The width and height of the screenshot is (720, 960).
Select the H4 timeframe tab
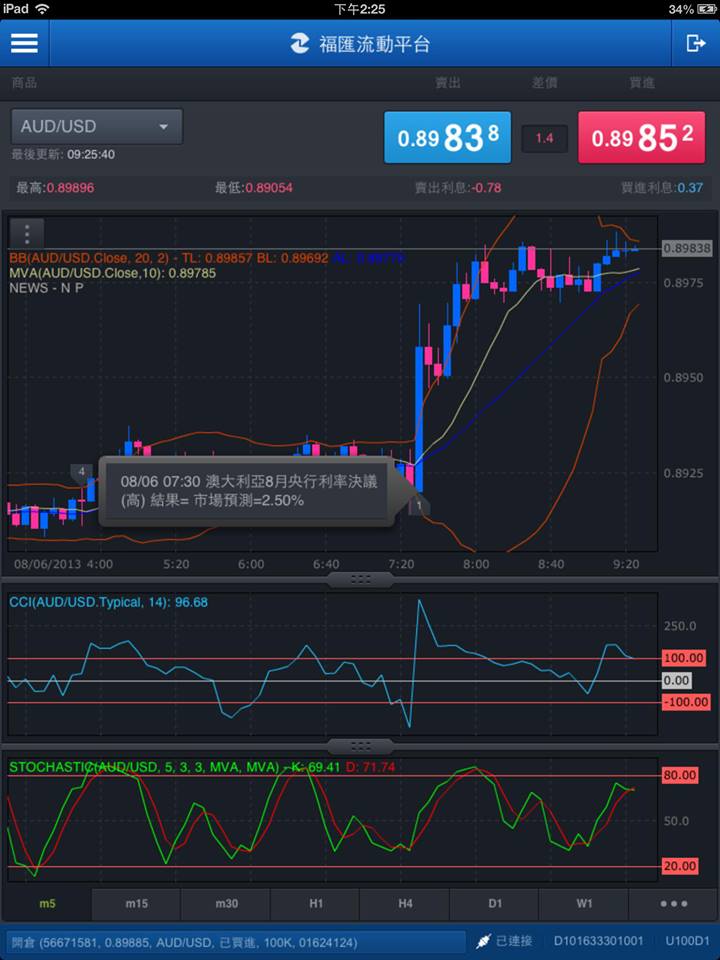click(405, 904)
